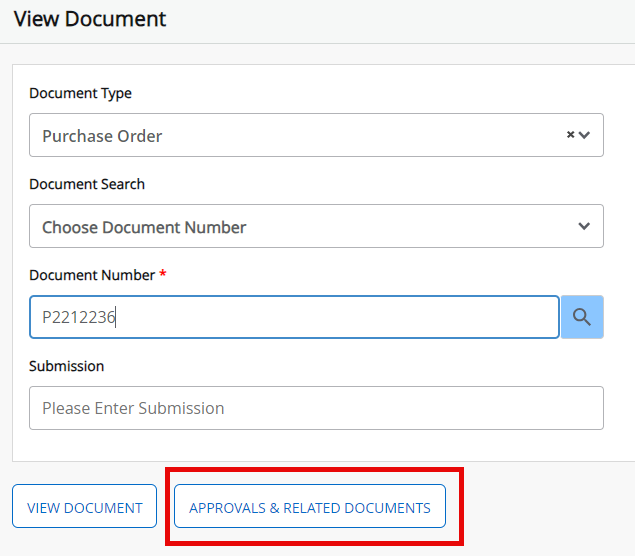
Task: Click the Document Search label
Action: click(x=87, y=184)
